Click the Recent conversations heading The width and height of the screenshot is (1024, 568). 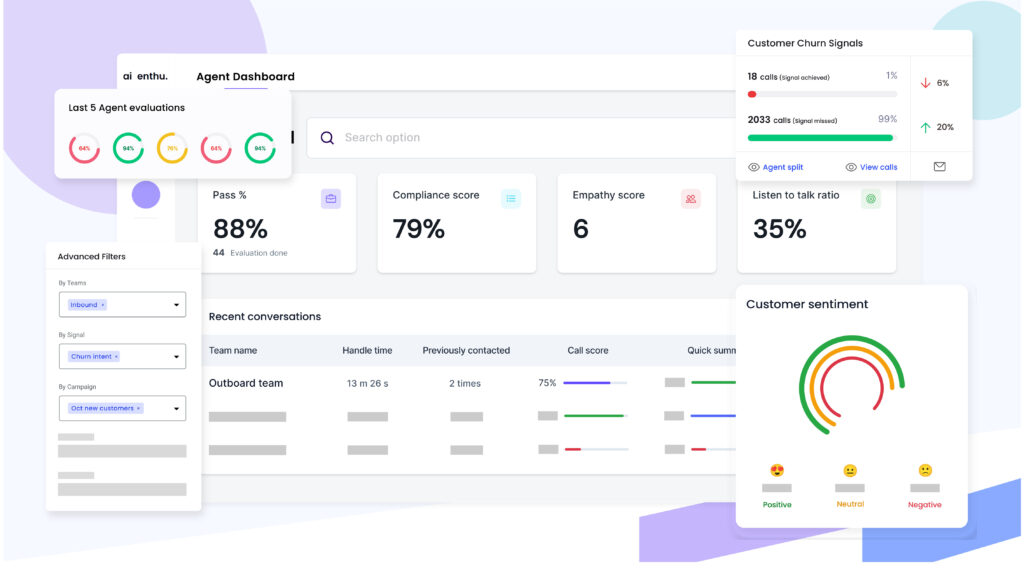[x=264, y=317]
